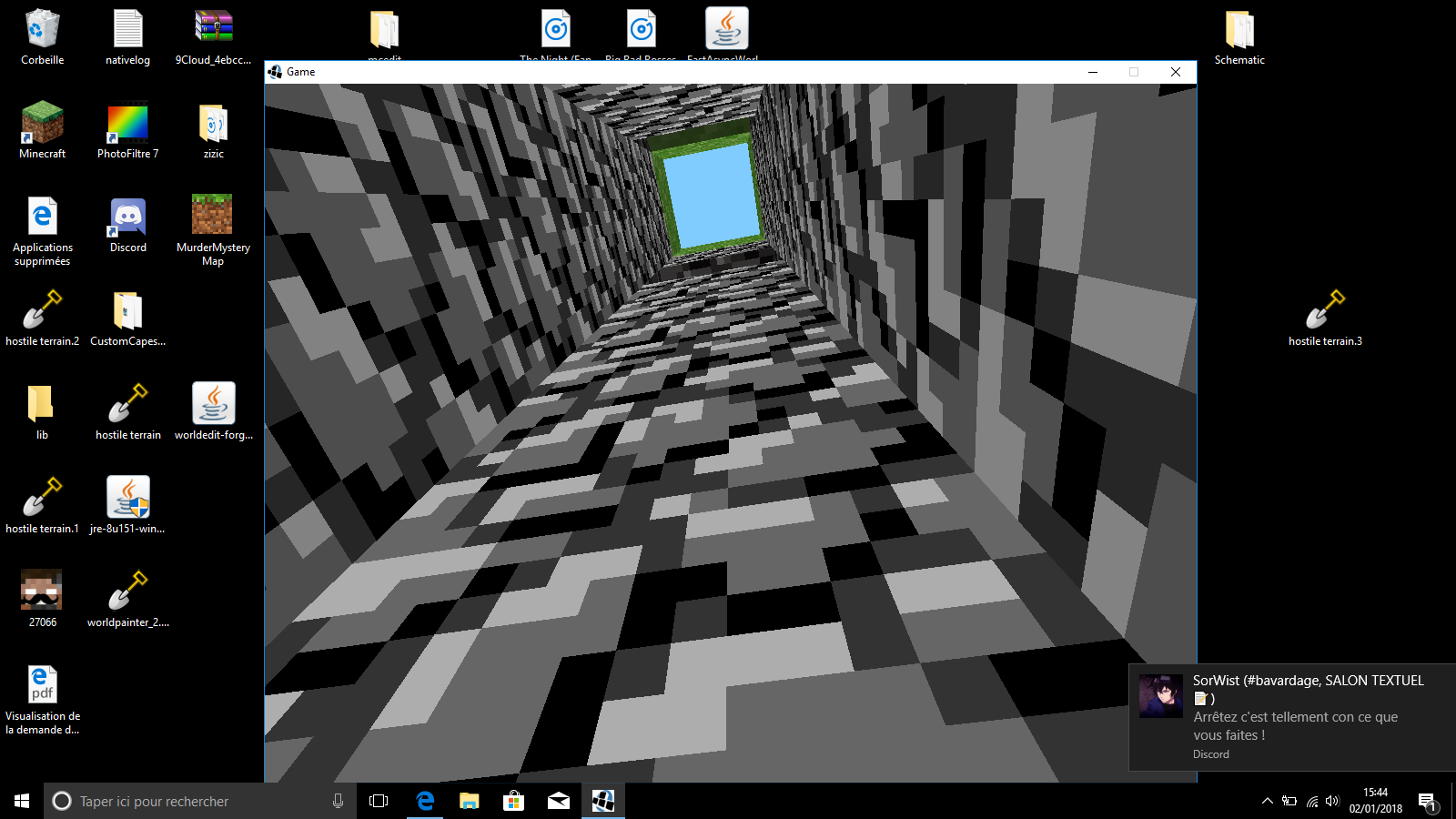Open the volume control tray icon

[x=1332, y=801]
